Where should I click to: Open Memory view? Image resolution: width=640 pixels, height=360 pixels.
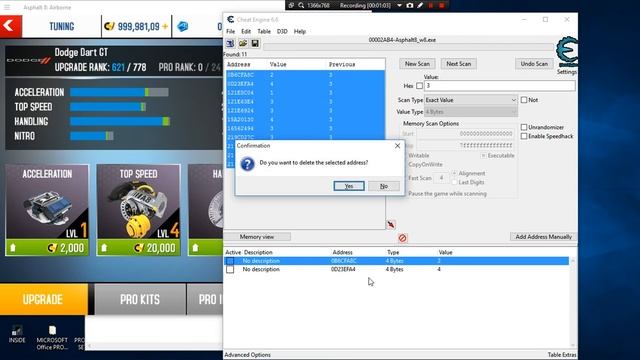(x=257, y=237)
